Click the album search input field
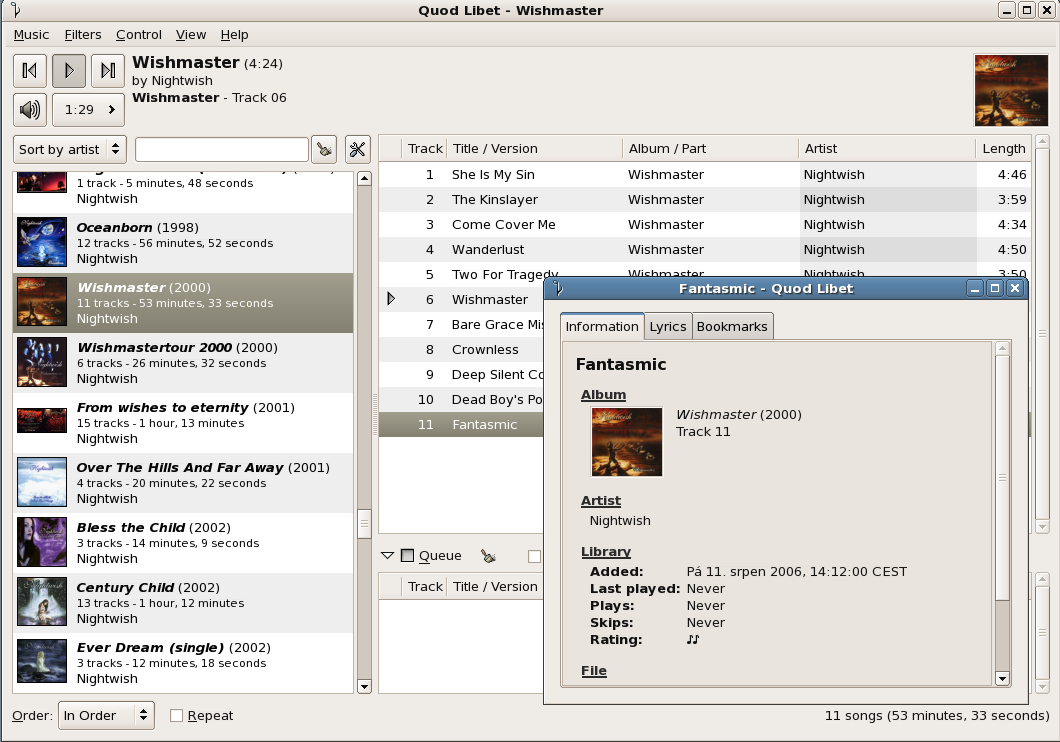Image resolution: width=1060 pixels, height=742 pixels. tap(221, 150)
